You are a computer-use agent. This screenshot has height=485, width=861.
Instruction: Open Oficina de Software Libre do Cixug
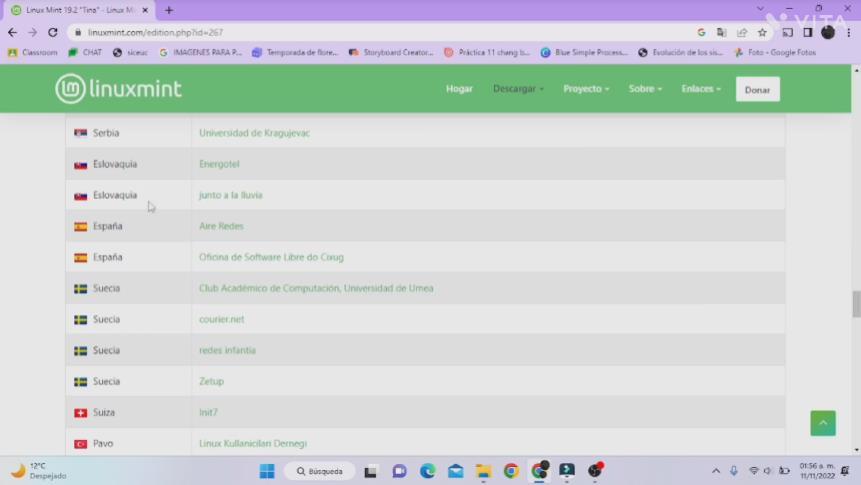(x=271, y=257)
